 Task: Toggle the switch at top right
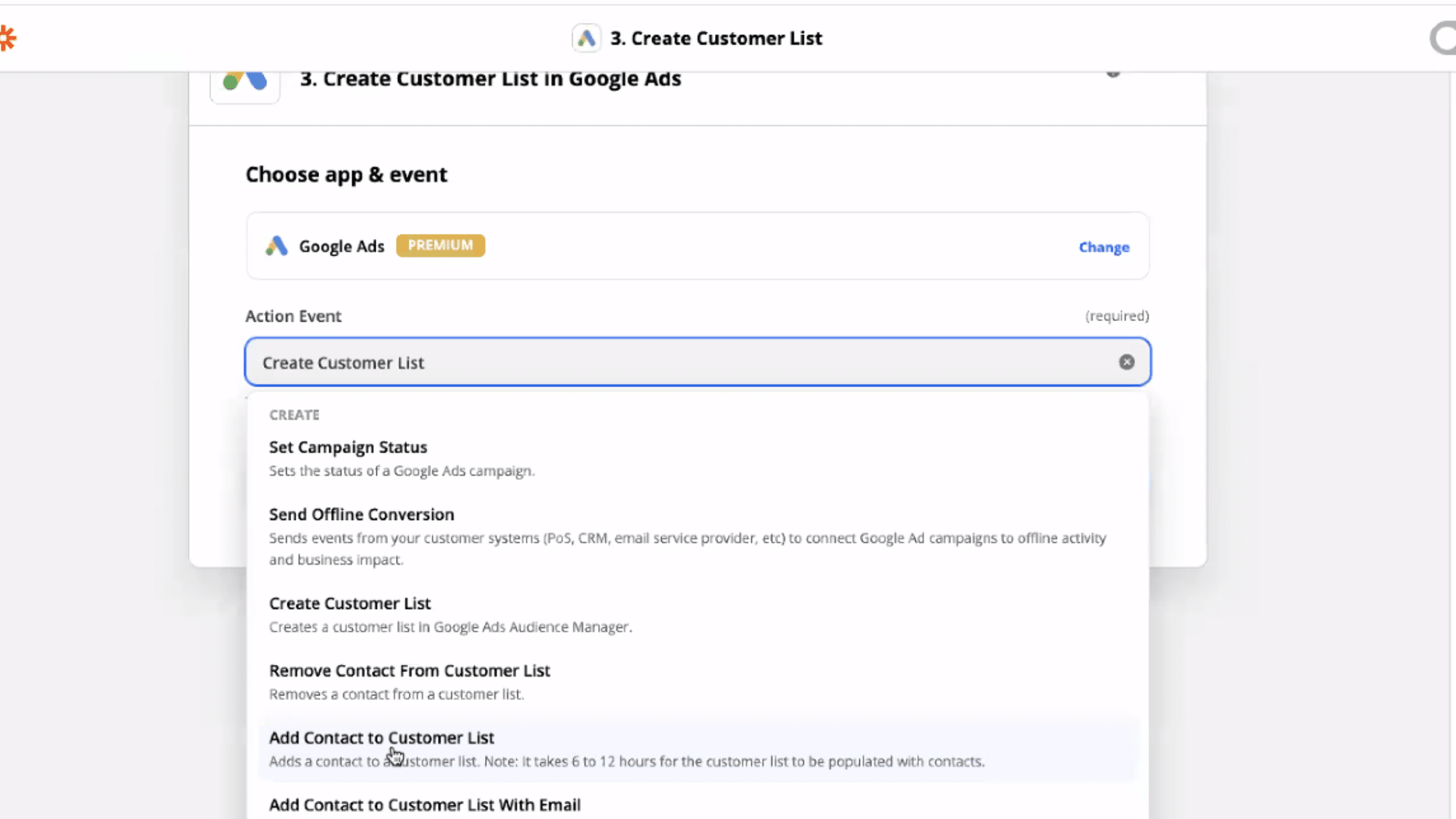[x=1442, y=38]
